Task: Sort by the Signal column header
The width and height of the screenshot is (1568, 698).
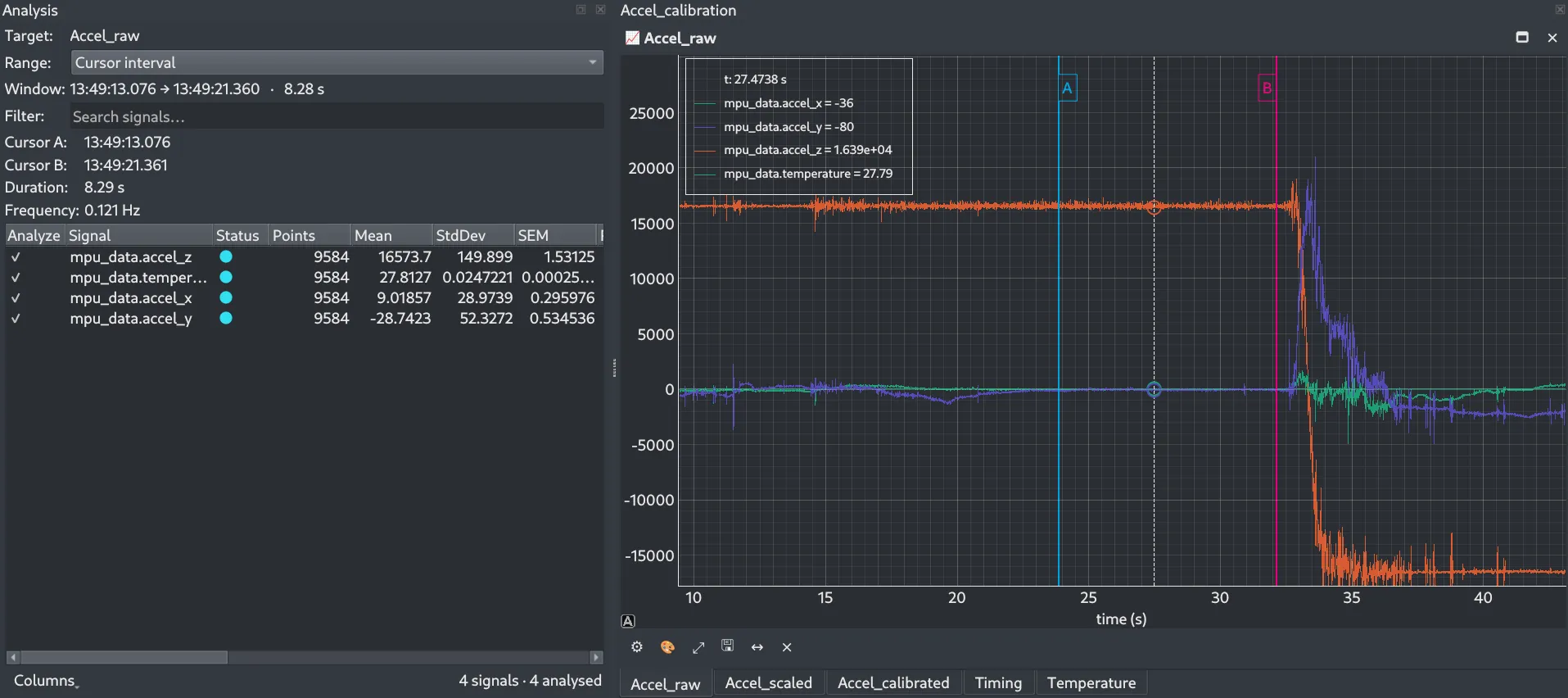Action: point(138,236)
